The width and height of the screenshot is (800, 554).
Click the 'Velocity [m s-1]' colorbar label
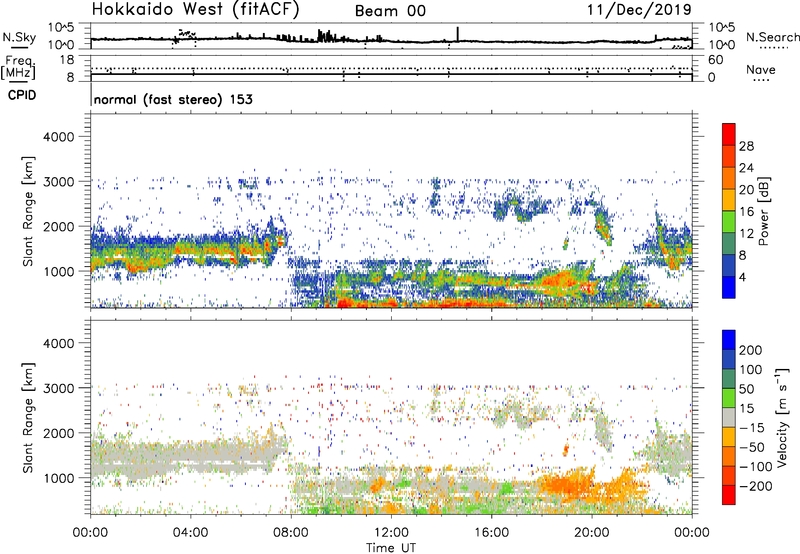(x=782, y=418)
